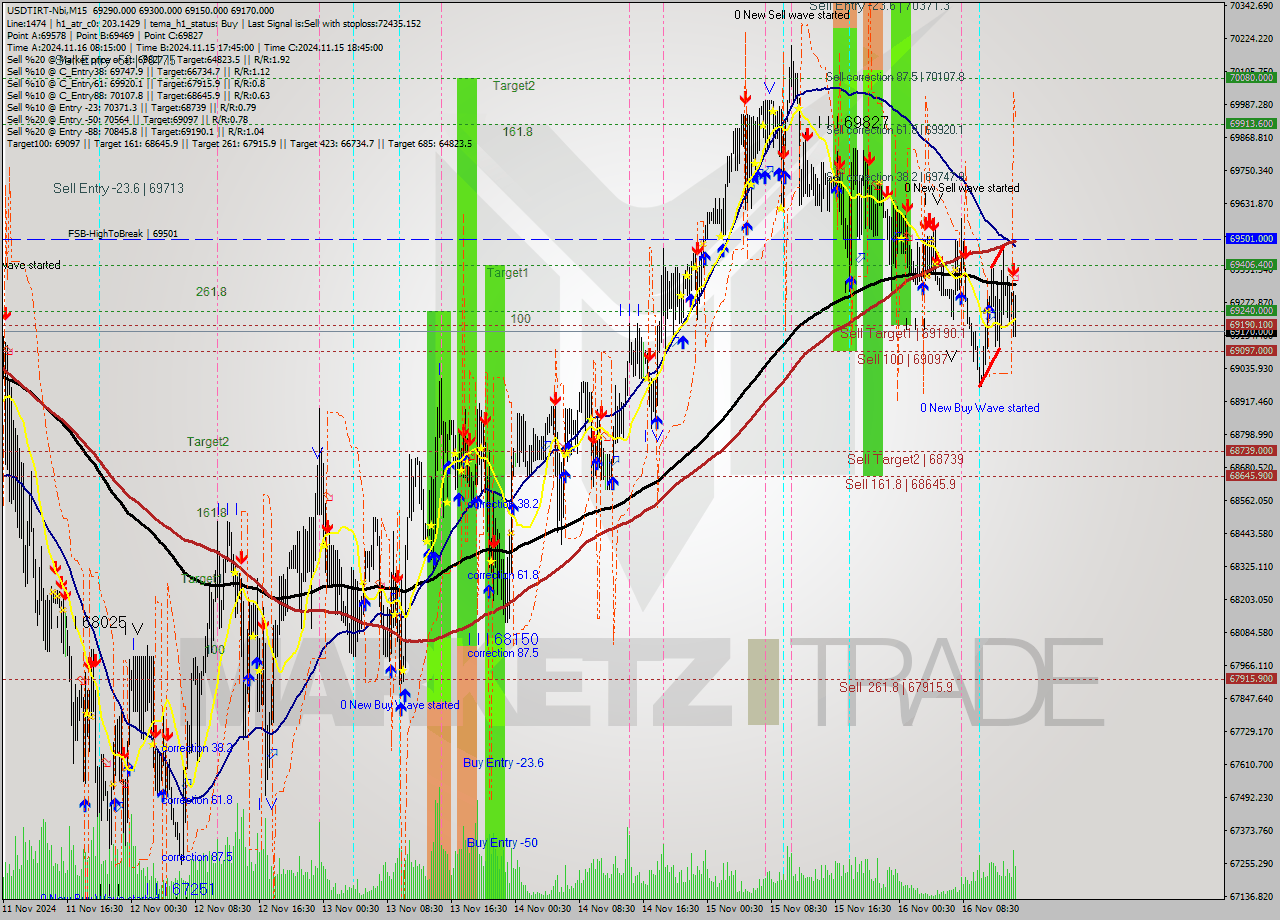Click the blue '0 New Buy Wave started' label at right

click(x=980, y=408)
